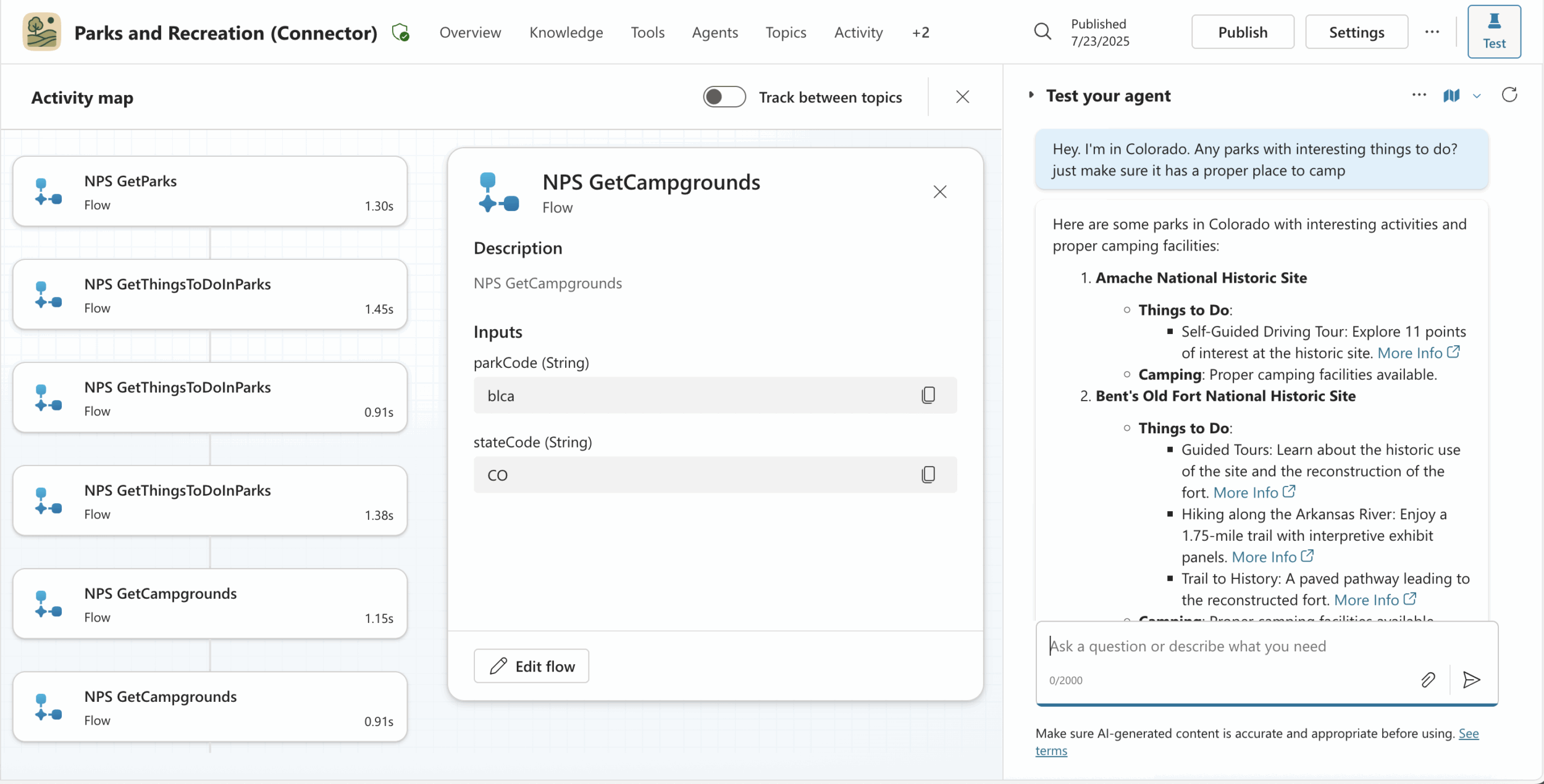
Task: Refresh the test agent conversation
Action: click(1509, 95)
